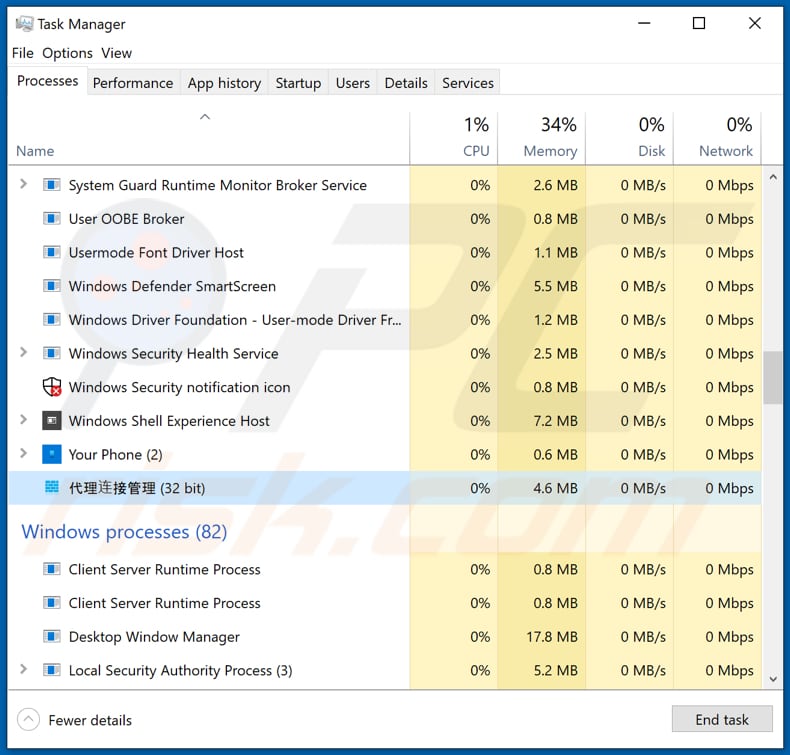Click the Fewer details link
The height and width of the screenshot is (755, 790).
click(x=90, y=720)
